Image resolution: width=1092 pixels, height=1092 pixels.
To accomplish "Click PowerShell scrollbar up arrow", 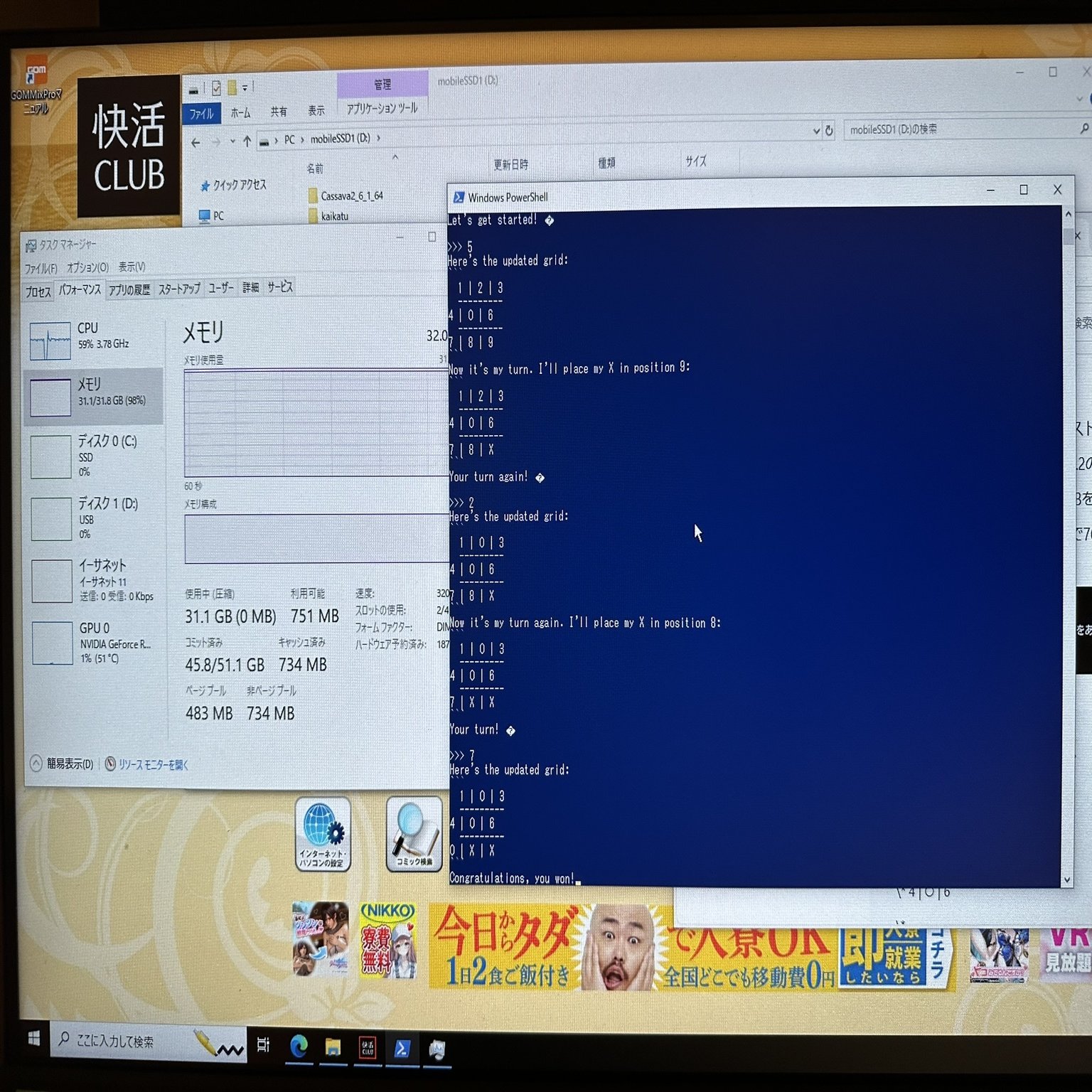I will 1068,213.
